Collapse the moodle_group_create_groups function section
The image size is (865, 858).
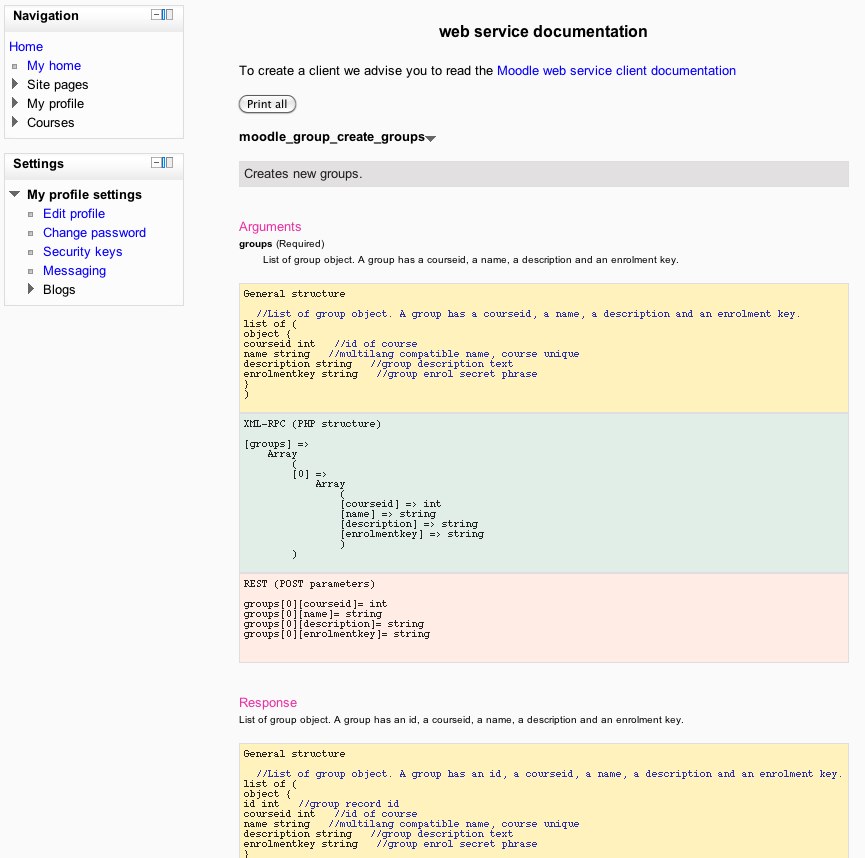coord(430,138)
